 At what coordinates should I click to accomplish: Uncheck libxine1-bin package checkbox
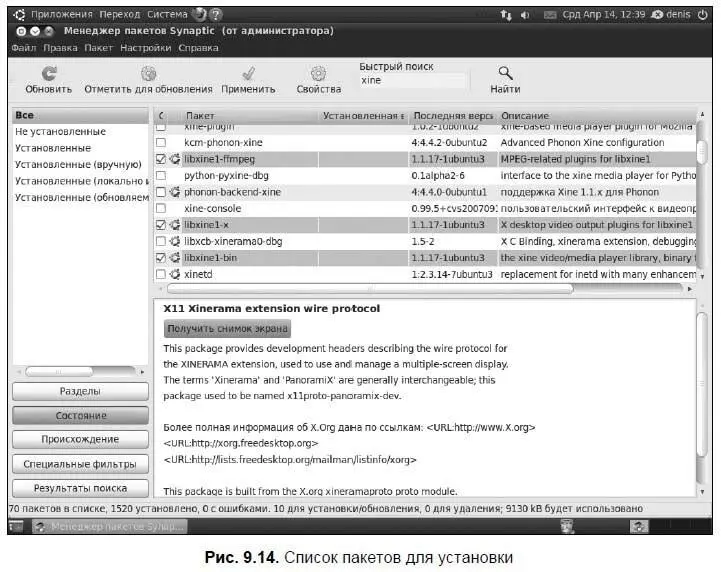(x=161, y=258)
